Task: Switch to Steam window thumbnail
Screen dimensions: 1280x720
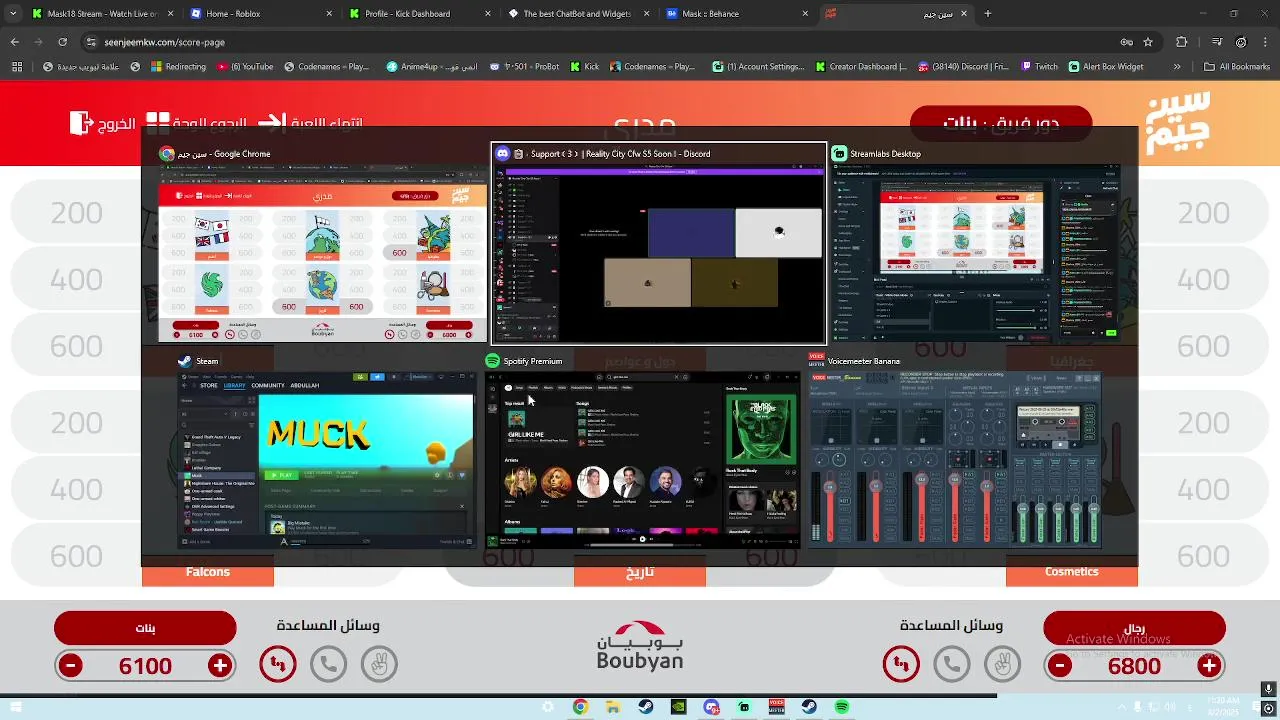Action: (326, 450)
